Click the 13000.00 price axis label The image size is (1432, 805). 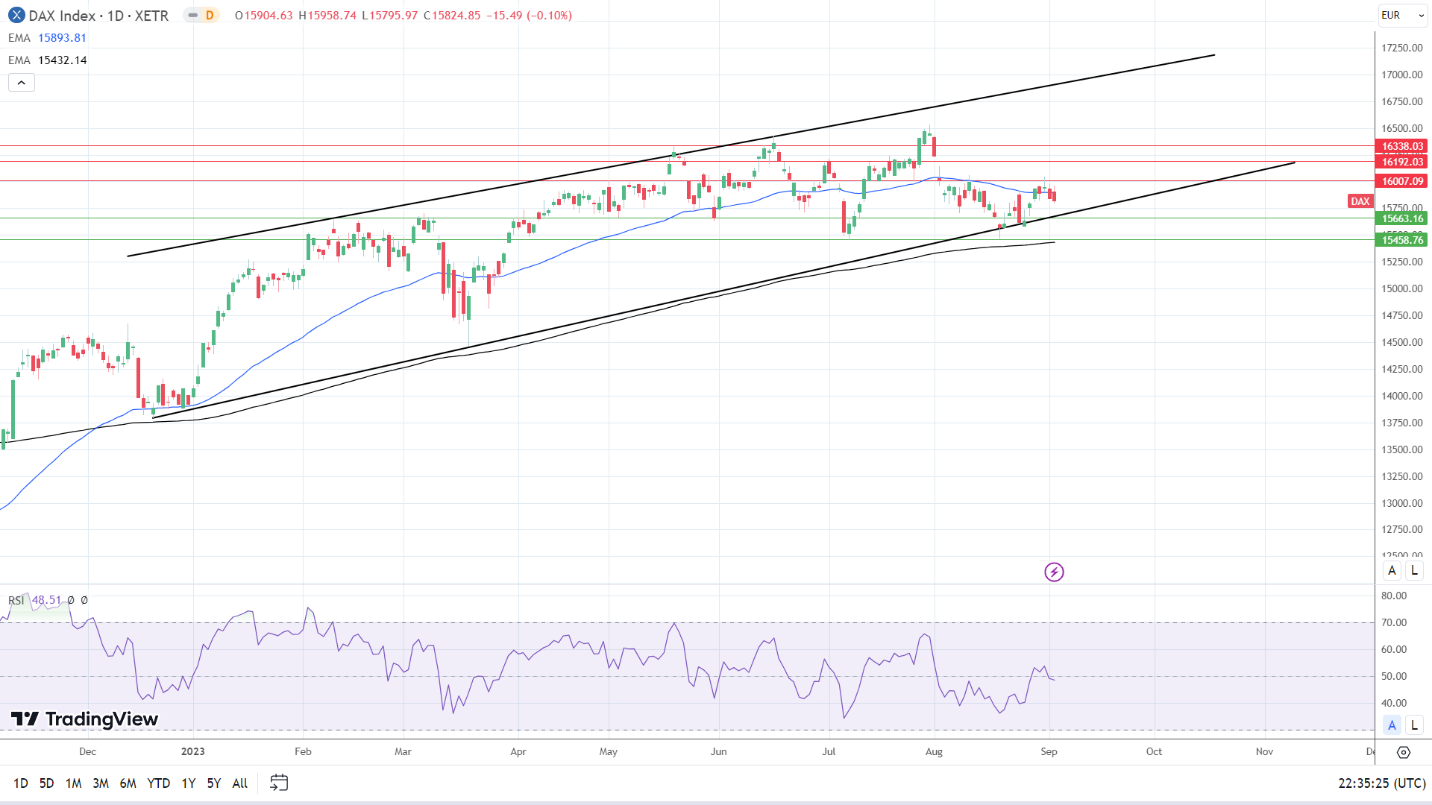(x=1403, y=503)
